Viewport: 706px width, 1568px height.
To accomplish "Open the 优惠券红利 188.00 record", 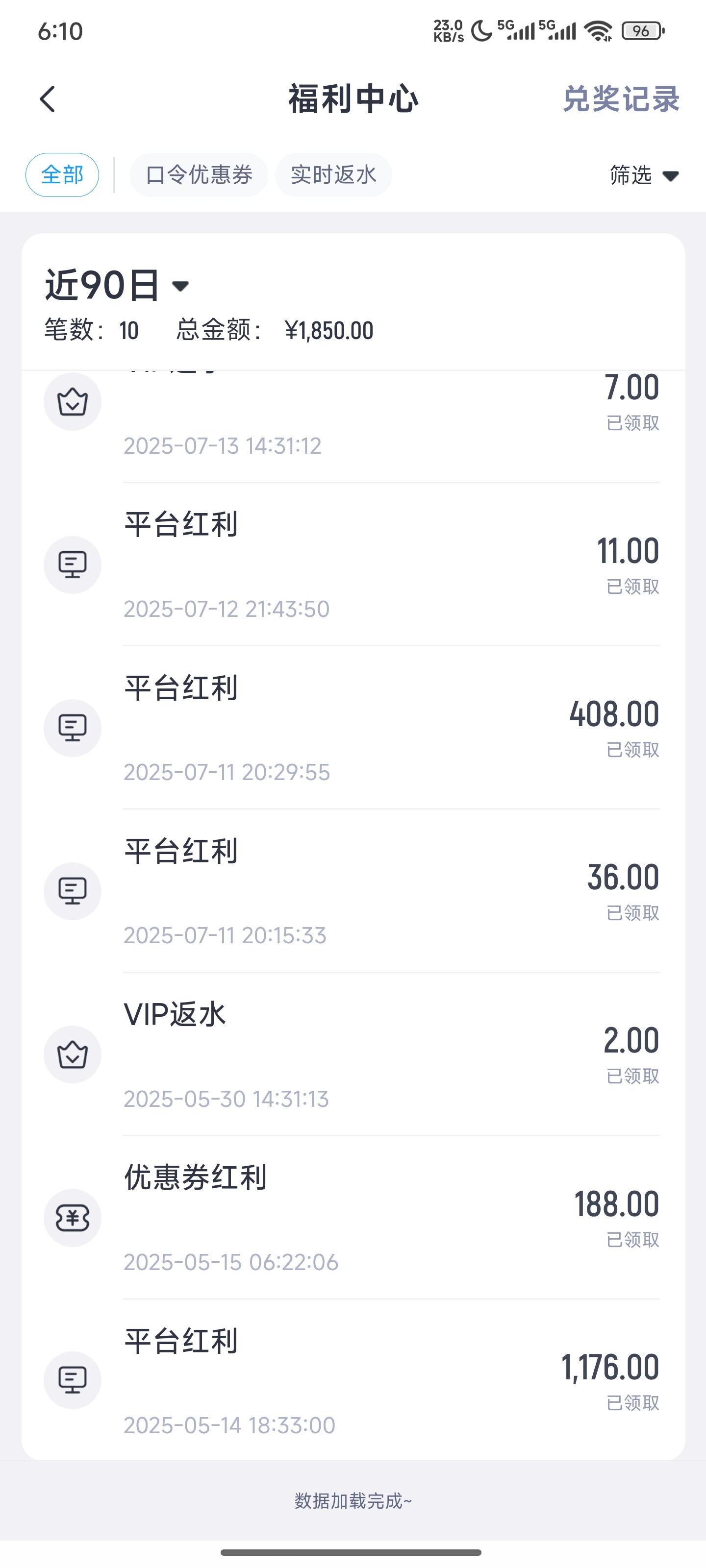I will [390, 1217].
